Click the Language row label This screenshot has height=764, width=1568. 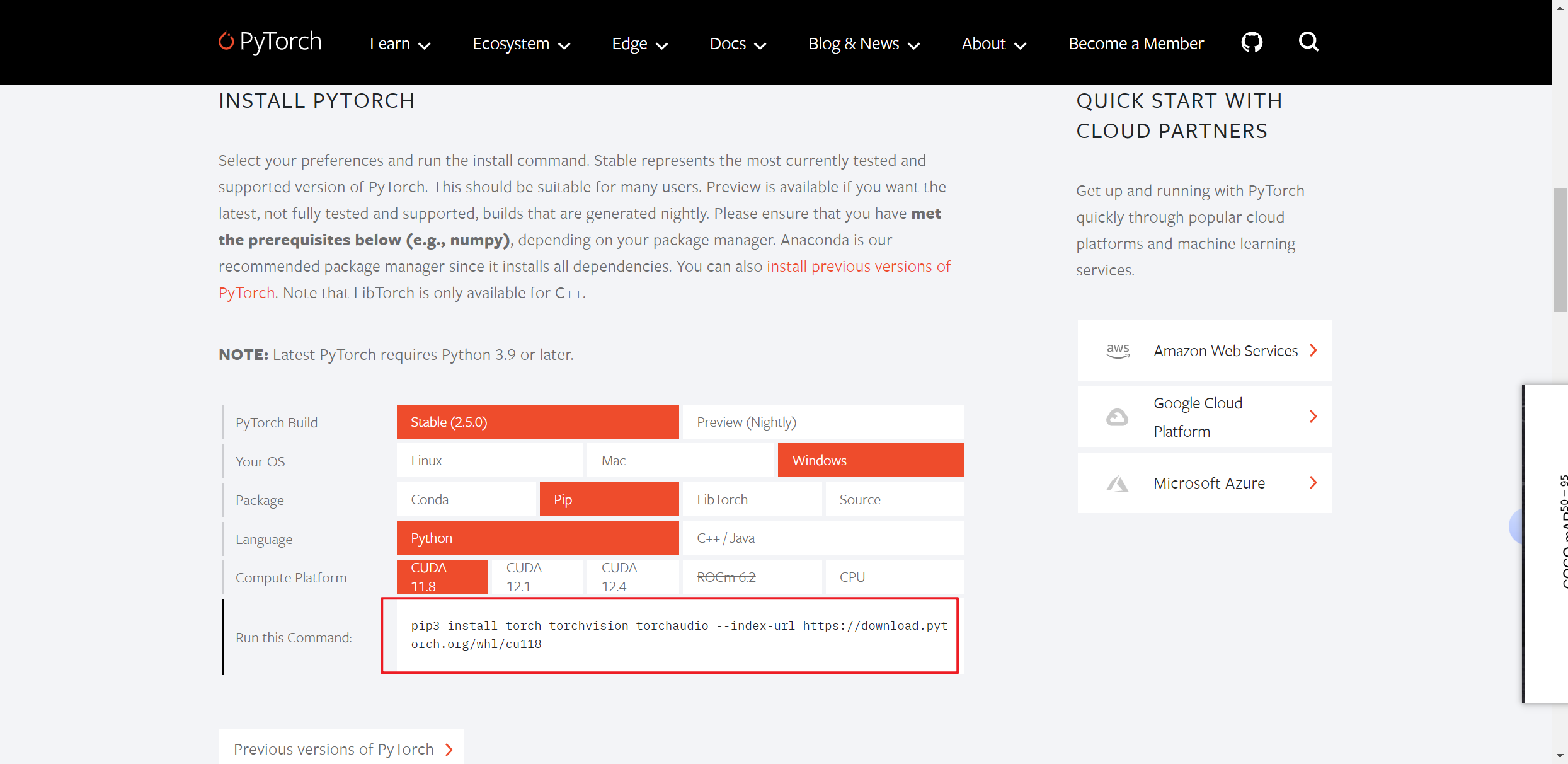[x=264, y=540]
